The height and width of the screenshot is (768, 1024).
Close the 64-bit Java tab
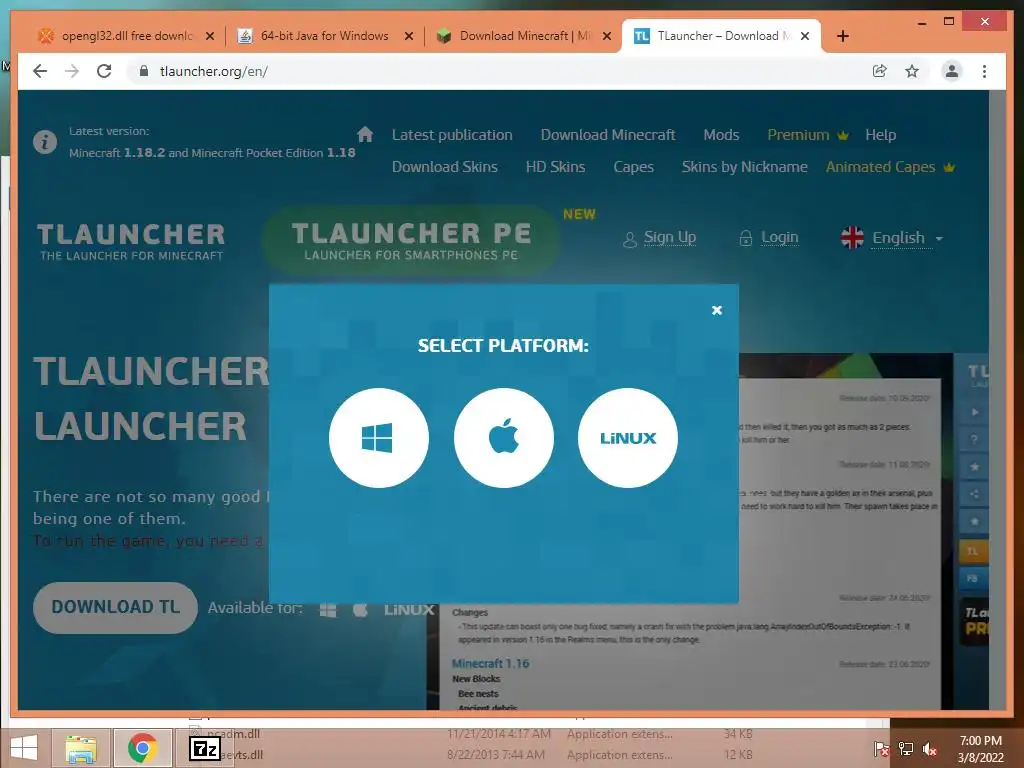pyautogui.click(x=409, y=36)
